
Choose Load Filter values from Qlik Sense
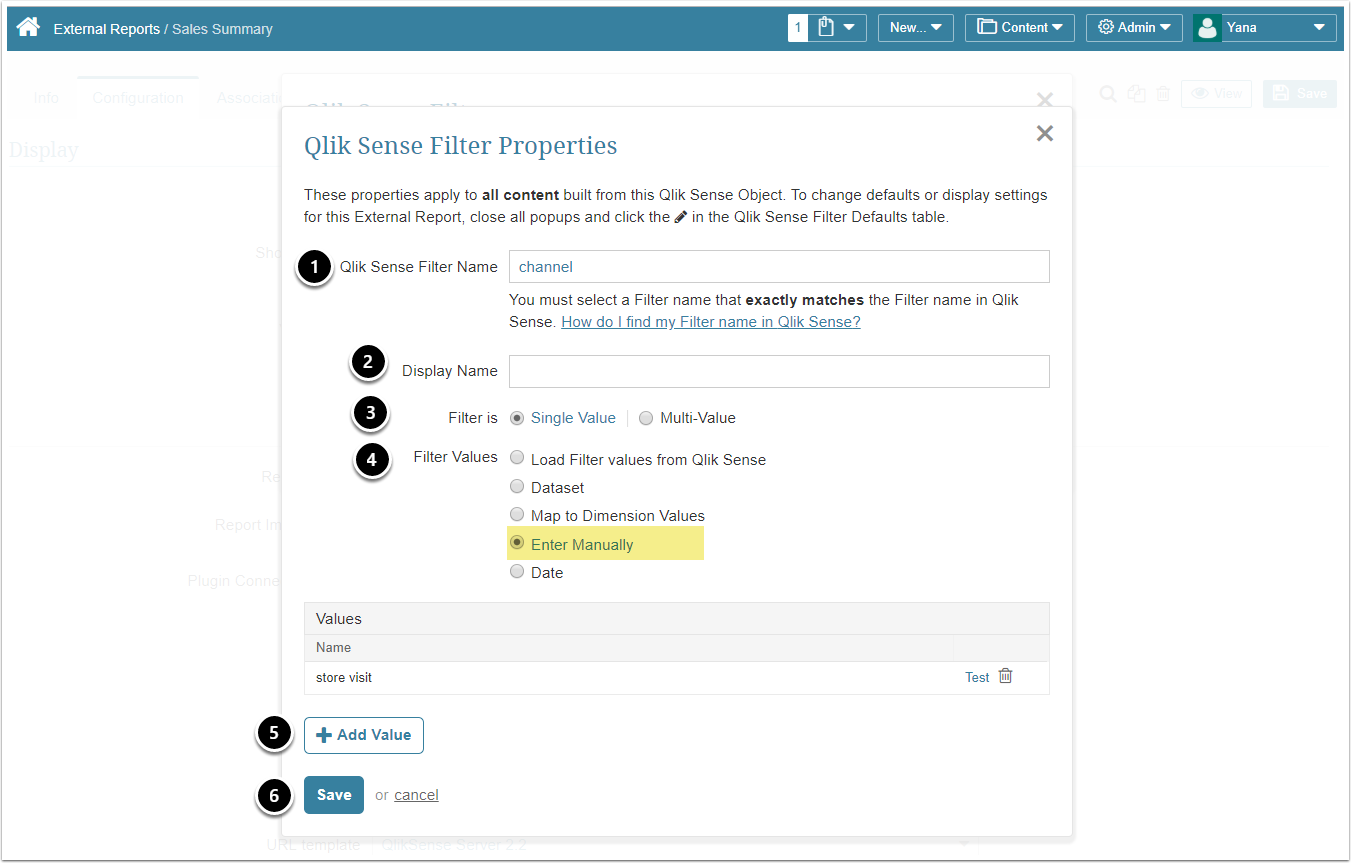(517, 459)
